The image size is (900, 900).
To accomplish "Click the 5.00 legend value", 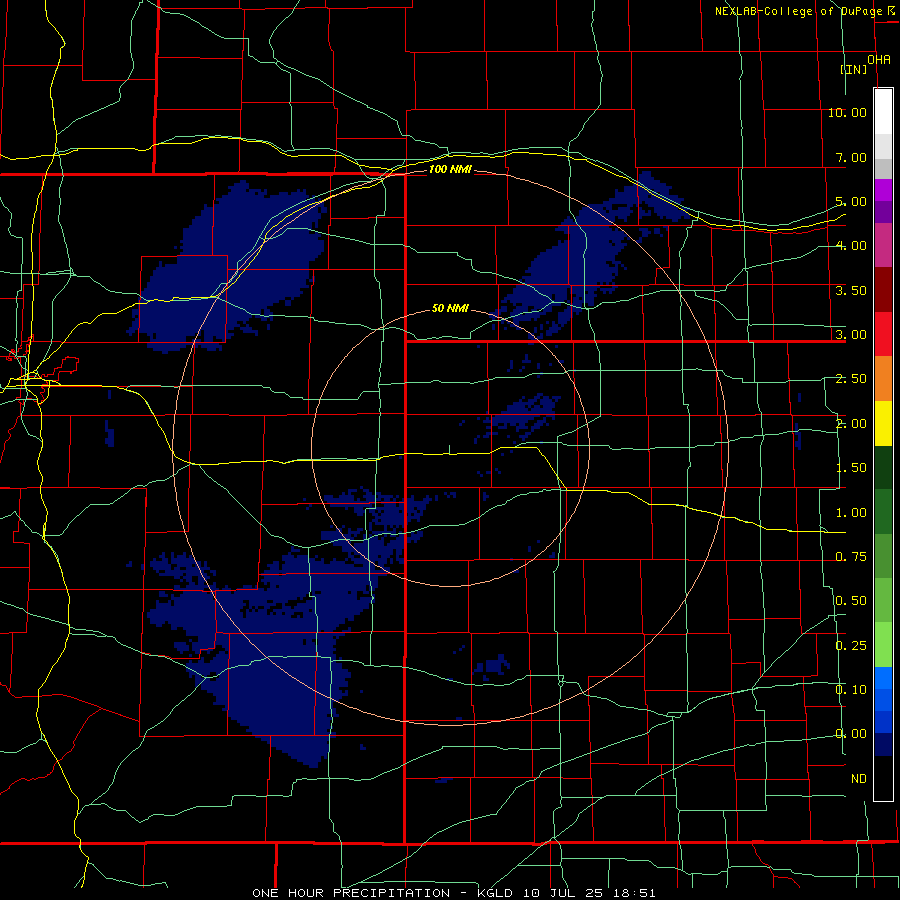I will point(851,201).
